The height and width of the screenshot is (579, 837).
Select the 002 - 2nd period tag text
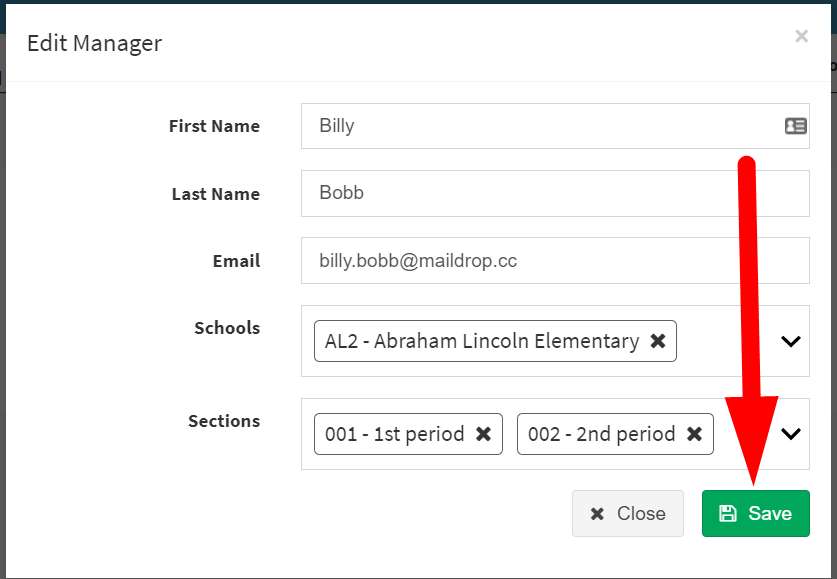(601, 434)
